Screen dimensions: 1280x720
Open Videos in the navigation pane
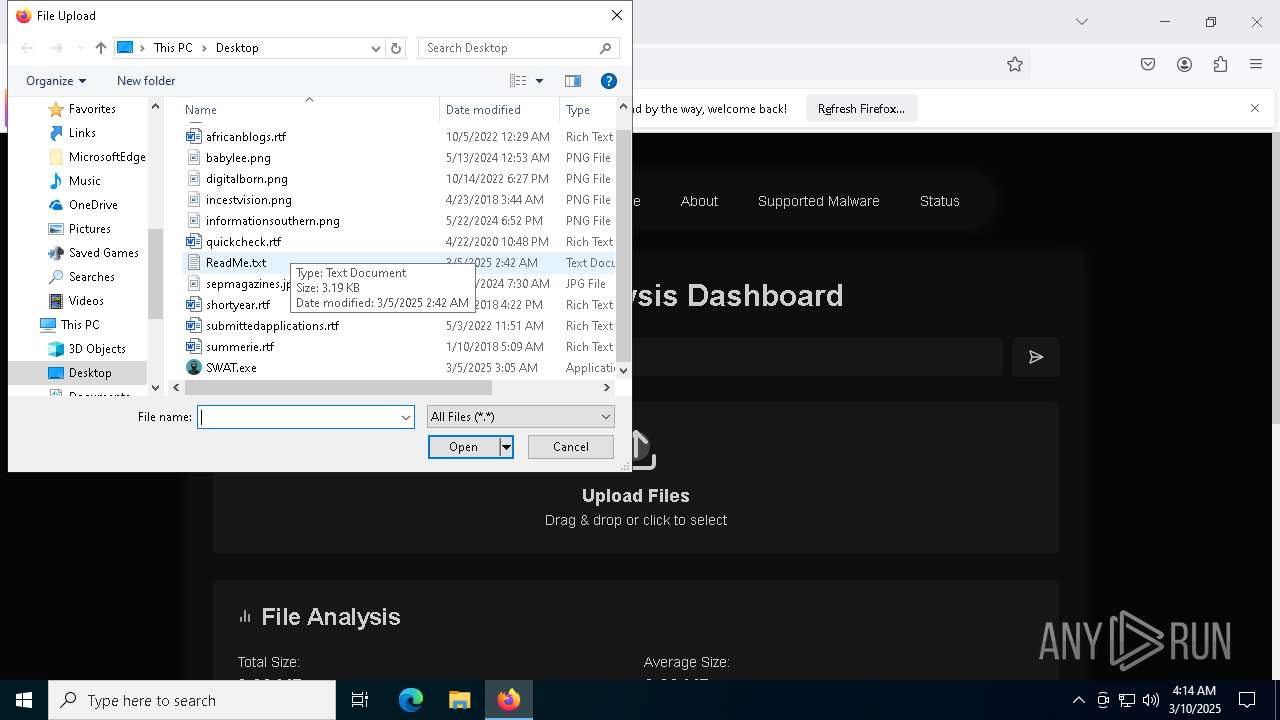click(86, 301)
